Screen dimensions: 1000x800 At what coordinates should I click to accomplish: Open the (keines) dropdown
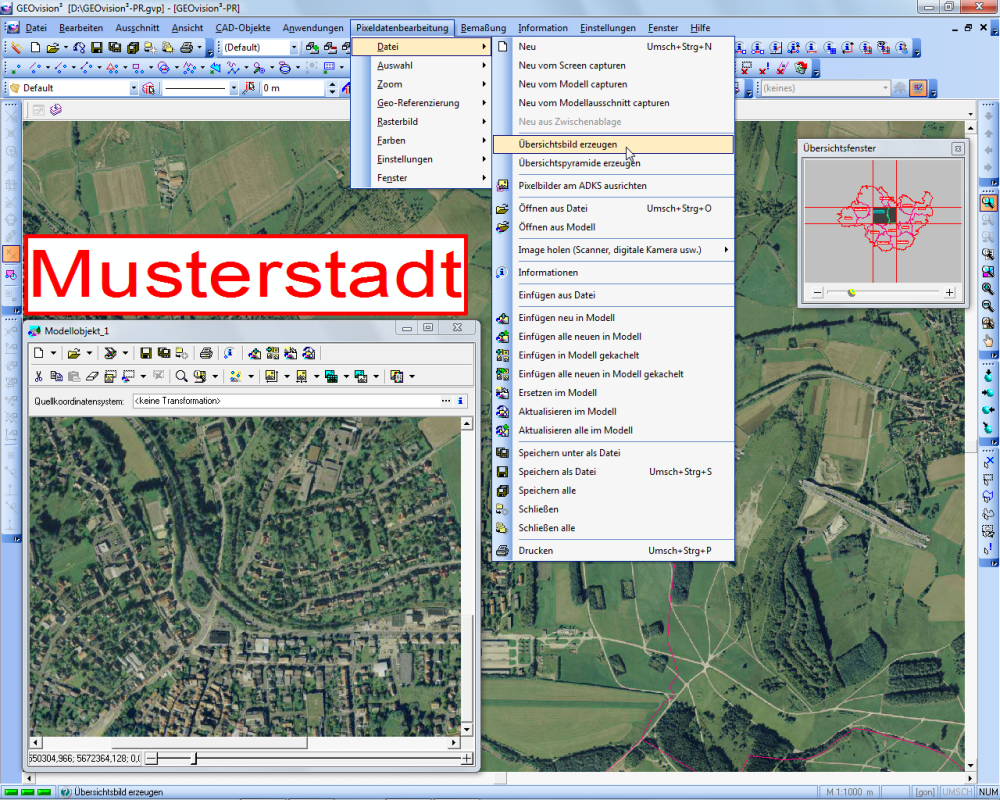click(x=885, y=88)
